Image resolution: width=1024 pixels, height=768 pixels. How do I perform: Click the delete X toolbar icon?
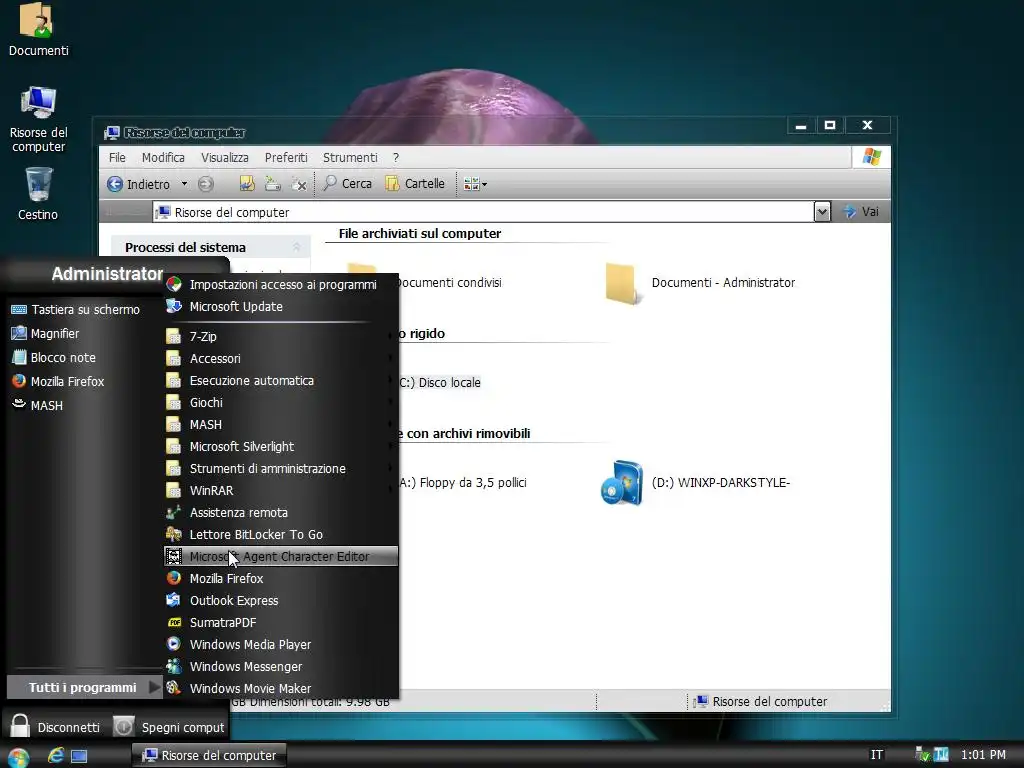pos(299,184)
